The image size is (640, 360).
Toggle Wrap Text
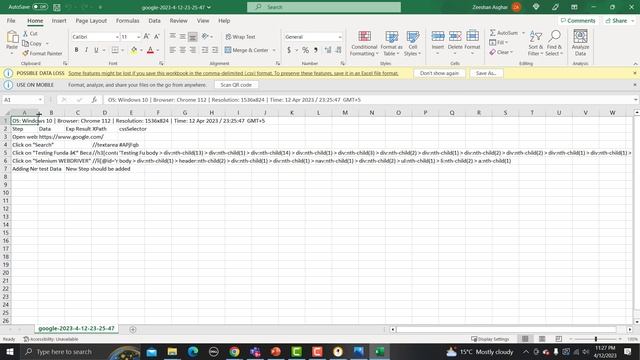[x=240, y=37]
